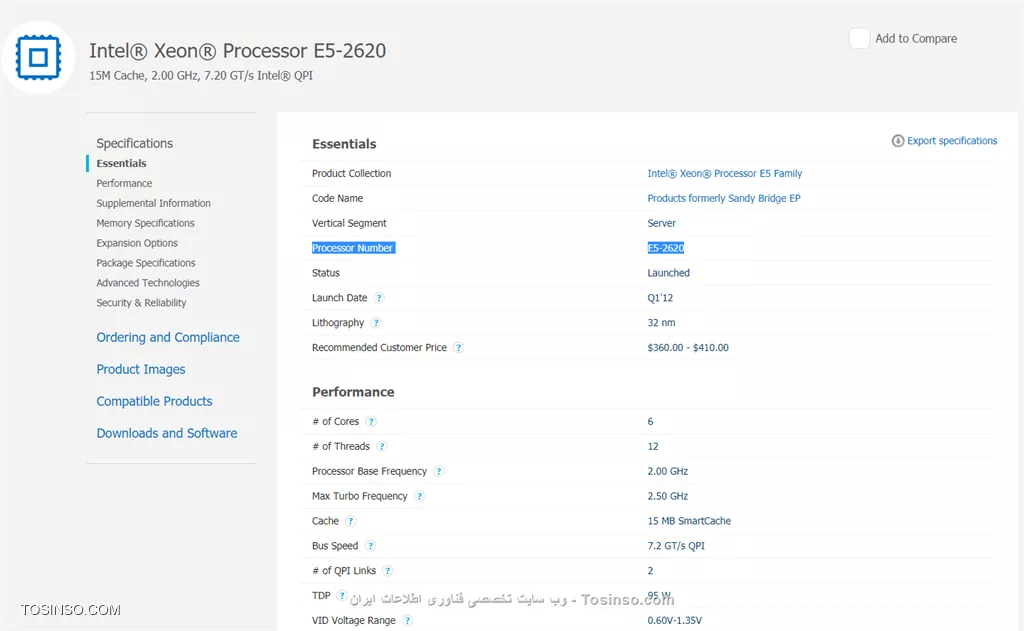Viewport: 1024px width, 631px height.
Task: Click the Code Name label
Action: 337,198
